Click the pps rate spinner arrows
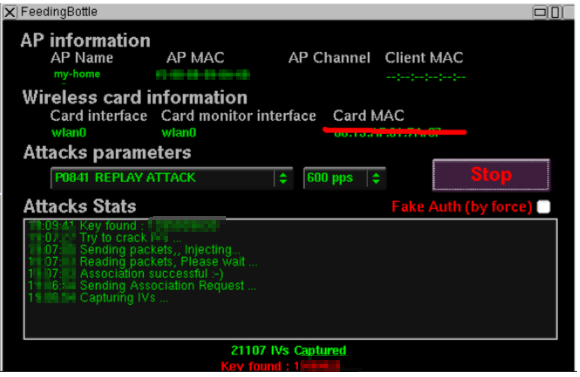This screenshot has height=377, width=580. 376,178
